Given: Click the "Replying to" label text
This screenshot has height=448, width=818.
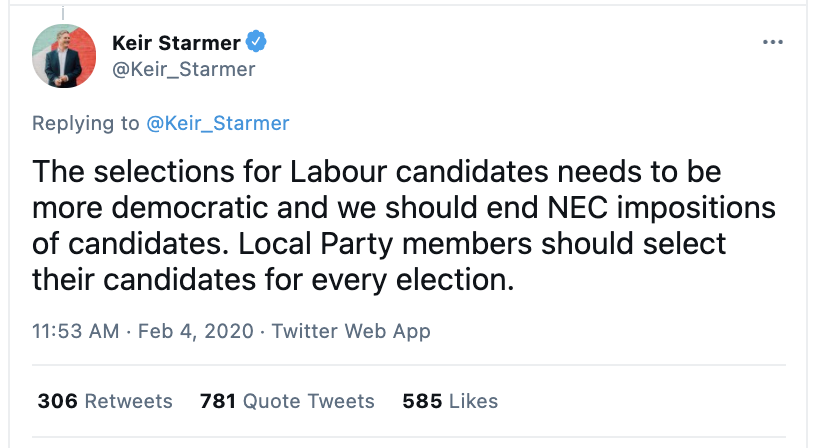Looking at the screenshot, I should point(86,123).
